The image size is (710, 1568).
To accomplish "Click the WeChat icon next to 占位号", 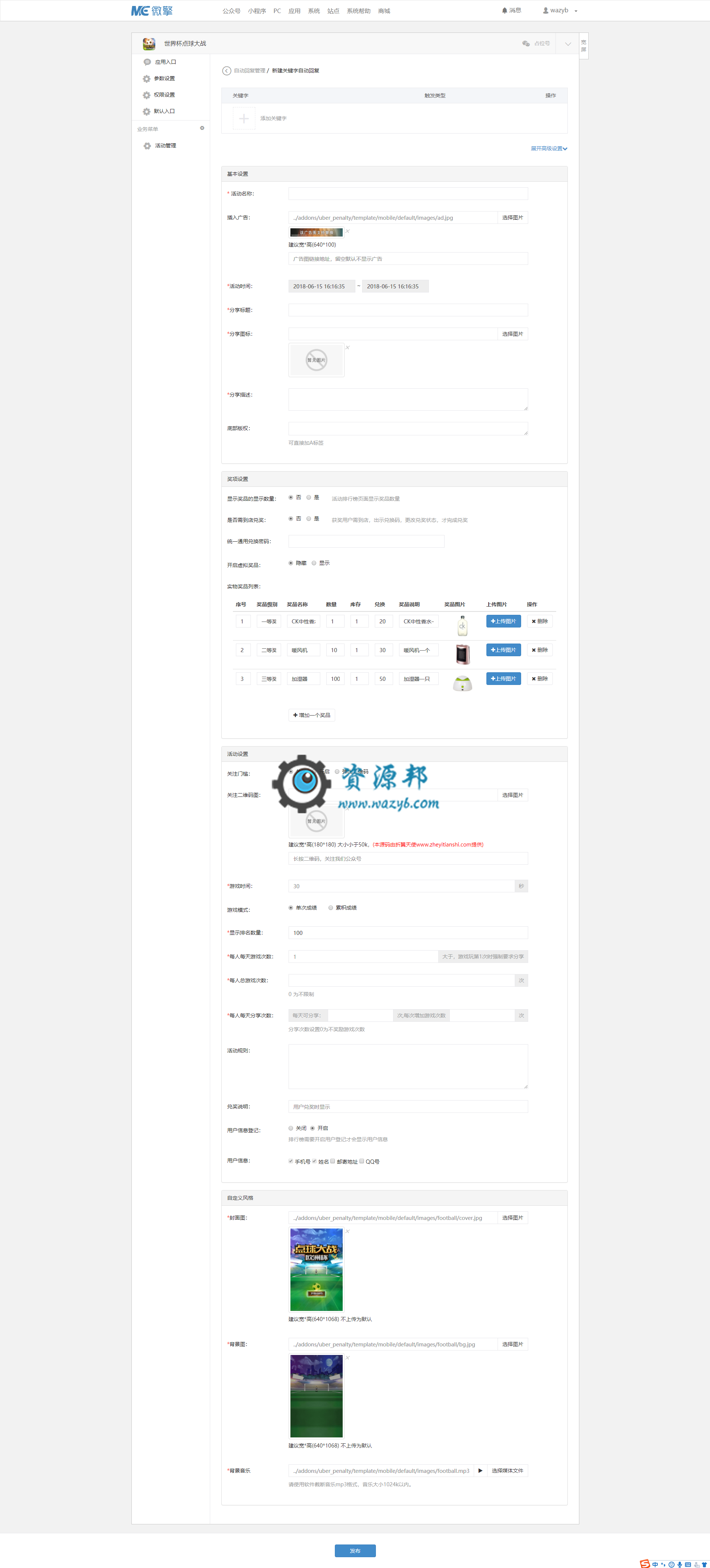I will pyautogui.click(x=526, y=44).
